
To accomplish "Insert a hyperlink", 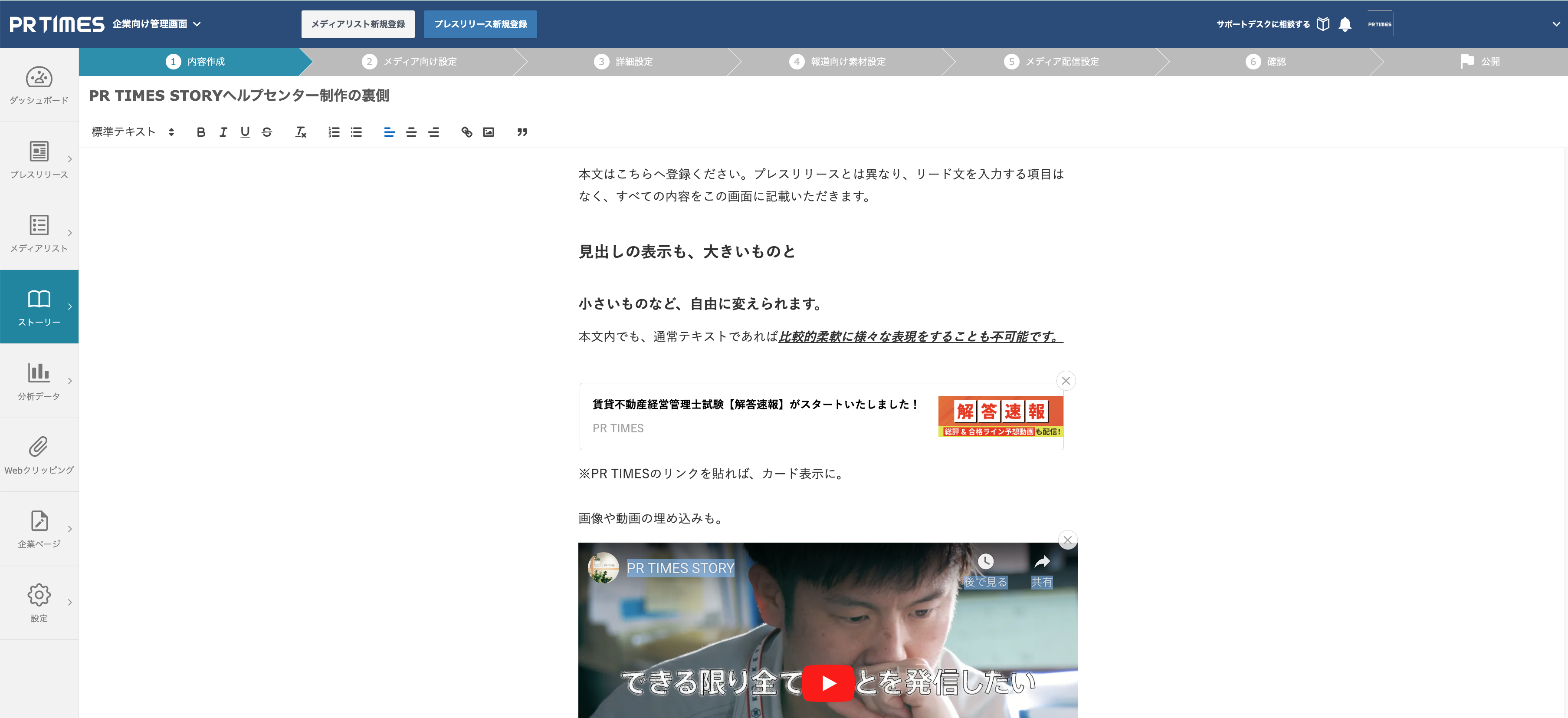I will [x=467, y=132].
